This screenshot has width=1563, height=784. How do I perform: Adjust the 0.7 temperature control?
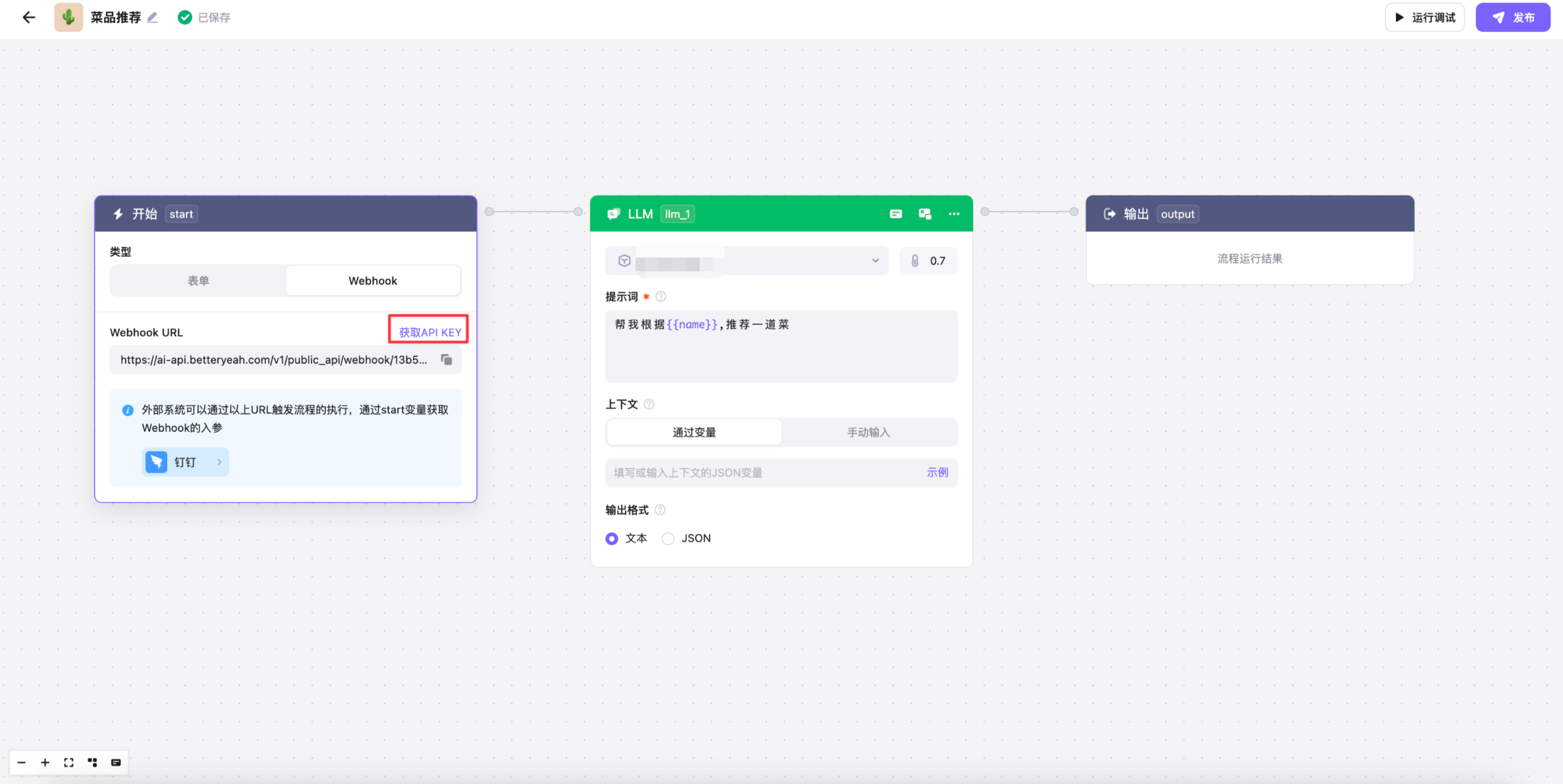click(928, 261)
